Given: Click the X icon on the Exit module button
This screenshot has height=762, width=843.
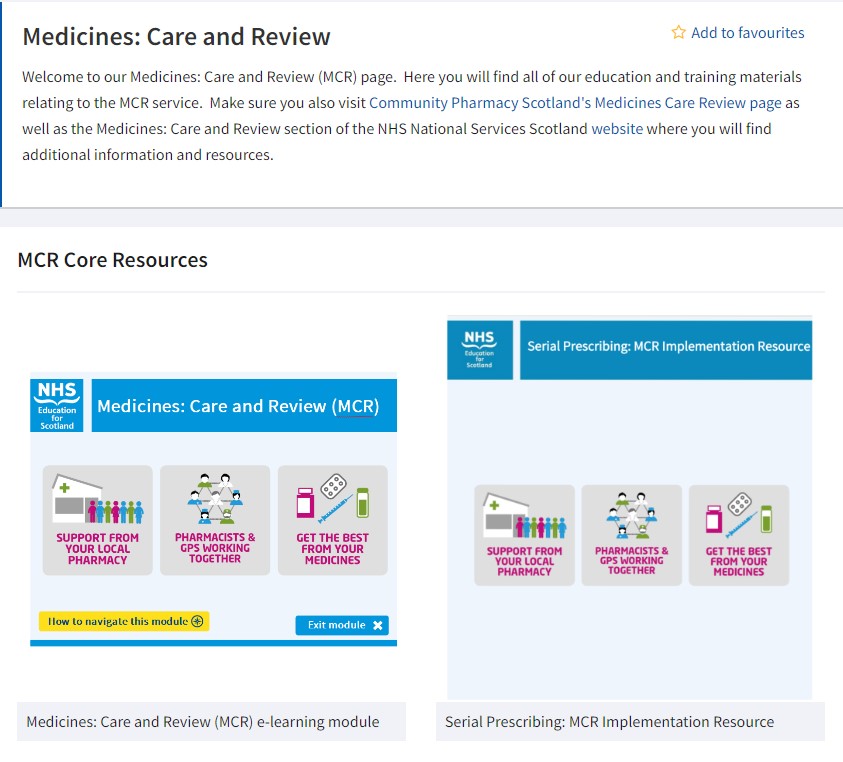Looking at the screenshot, I should (377, 625).
